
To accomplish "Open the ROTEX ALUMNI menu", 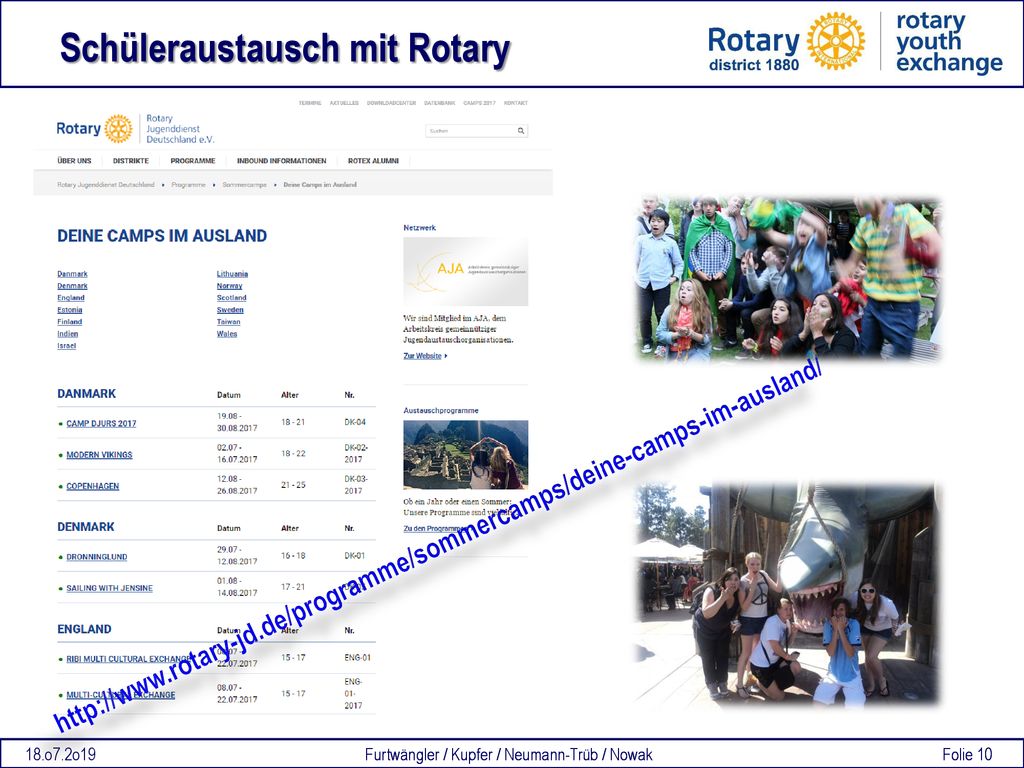I will [x=373, y=161].
